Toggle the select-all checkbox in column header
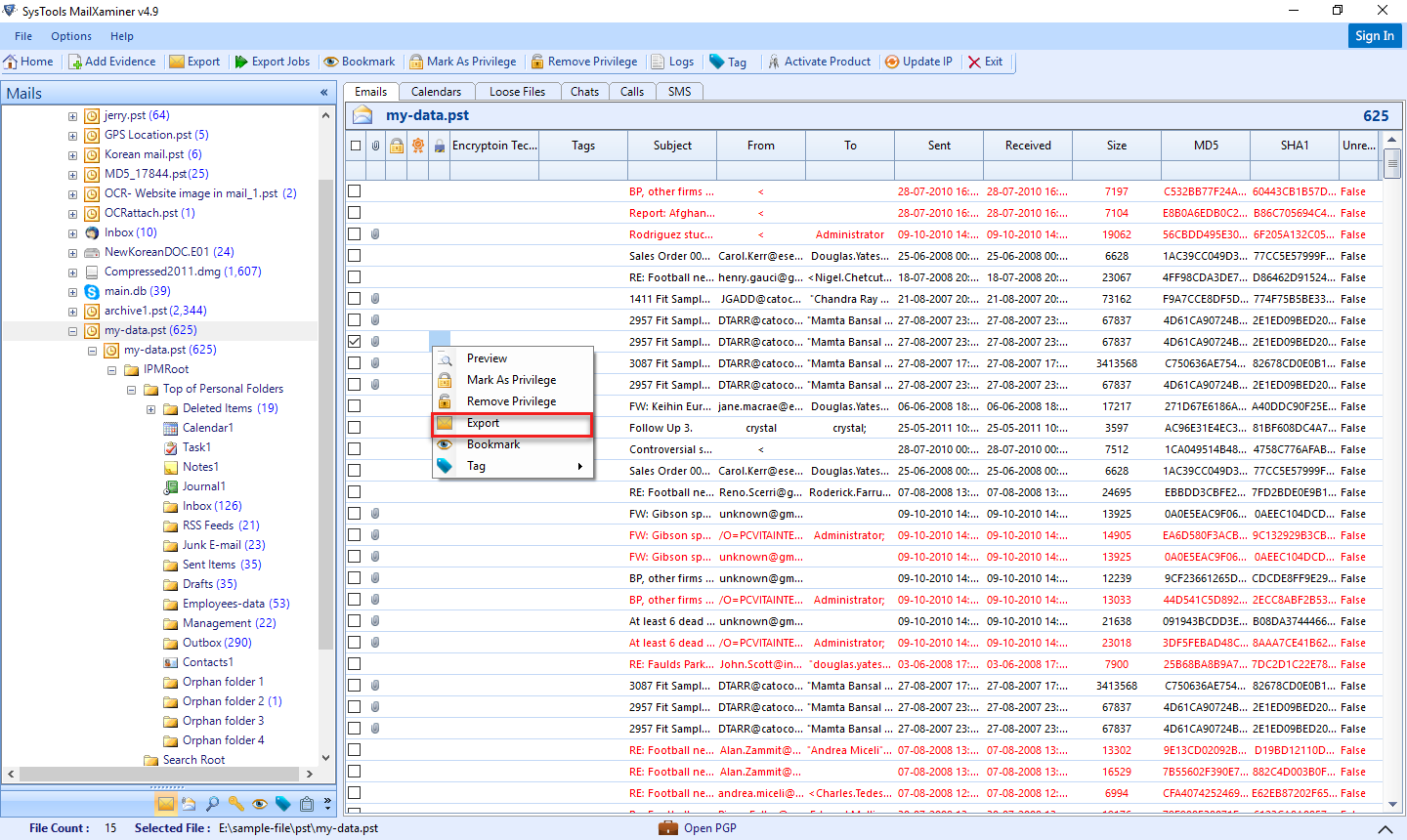1407x840 pixels. click(355, 146)
